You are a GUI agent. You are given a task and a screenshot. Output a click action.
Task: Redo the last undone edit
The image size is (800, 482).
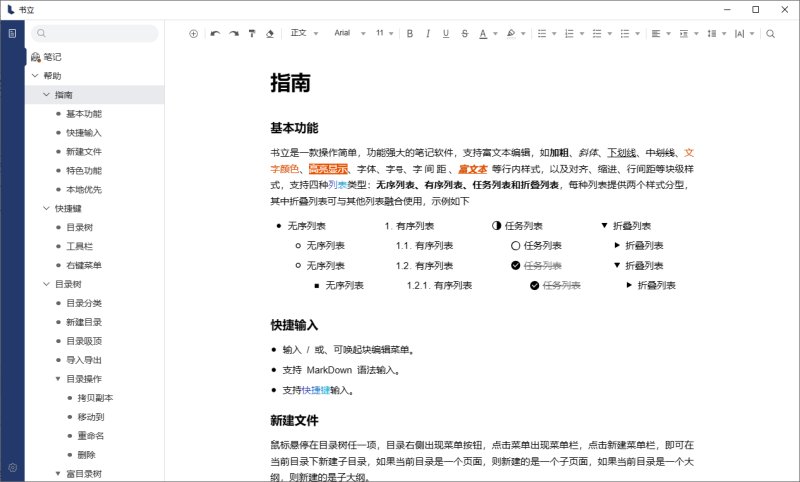pyautogui.click(x=234, y=34)
